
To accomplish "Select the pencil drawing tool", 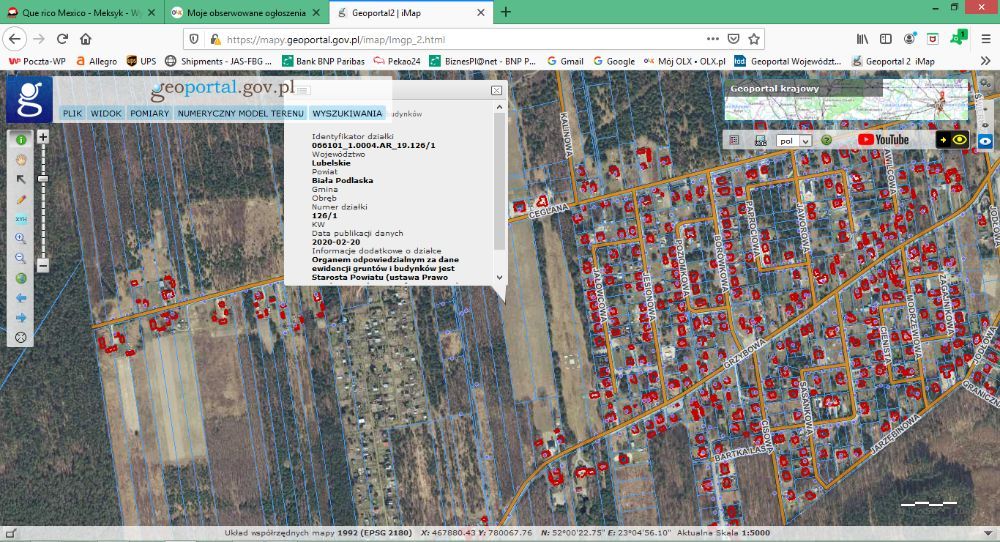I will click(20, 199).
